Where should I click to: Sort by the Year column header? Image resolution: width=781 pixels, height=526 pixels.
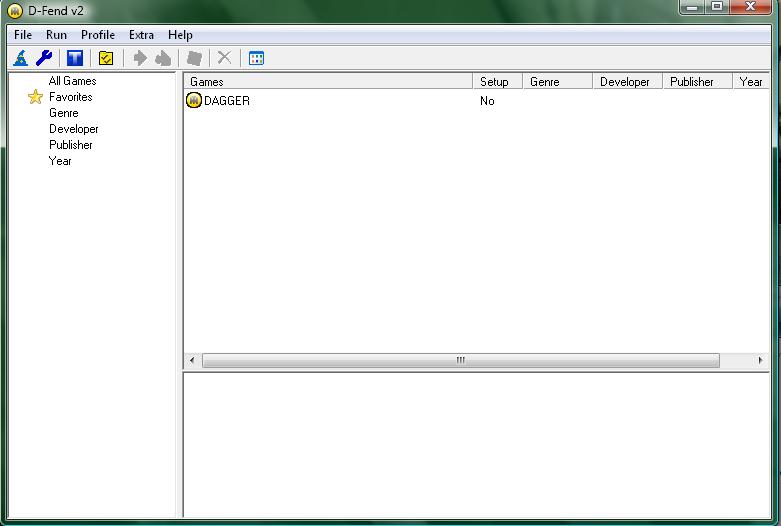751,82
